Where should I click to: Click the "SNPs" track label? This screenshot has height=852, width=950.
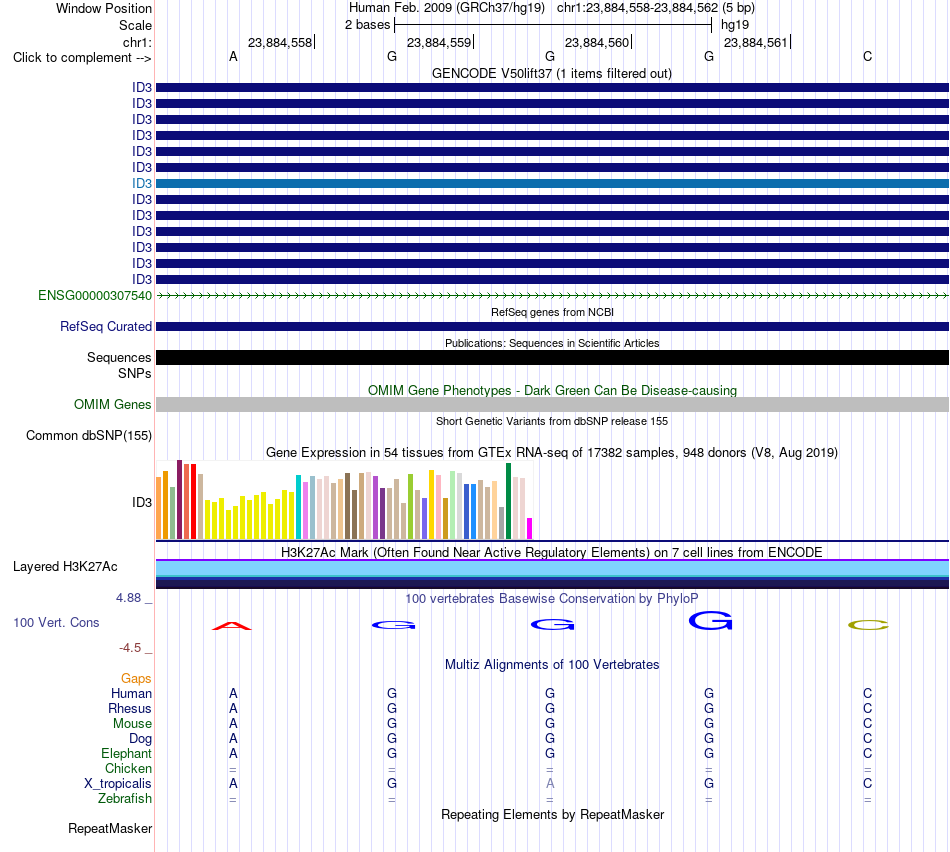(x=135, y=373)
